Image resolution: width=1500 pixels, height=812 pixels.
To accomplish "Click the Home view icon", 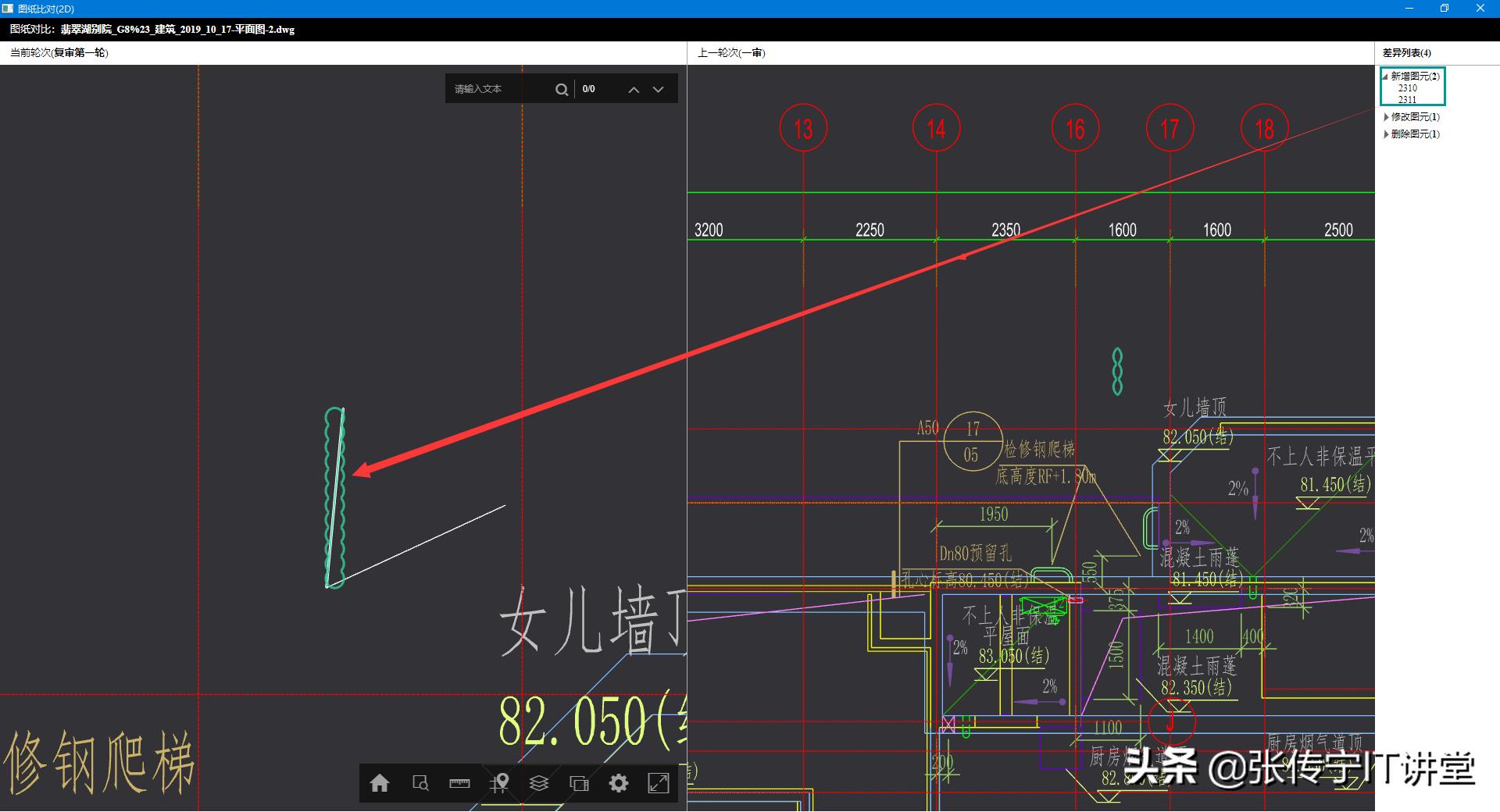I will (x=380, y=783).
